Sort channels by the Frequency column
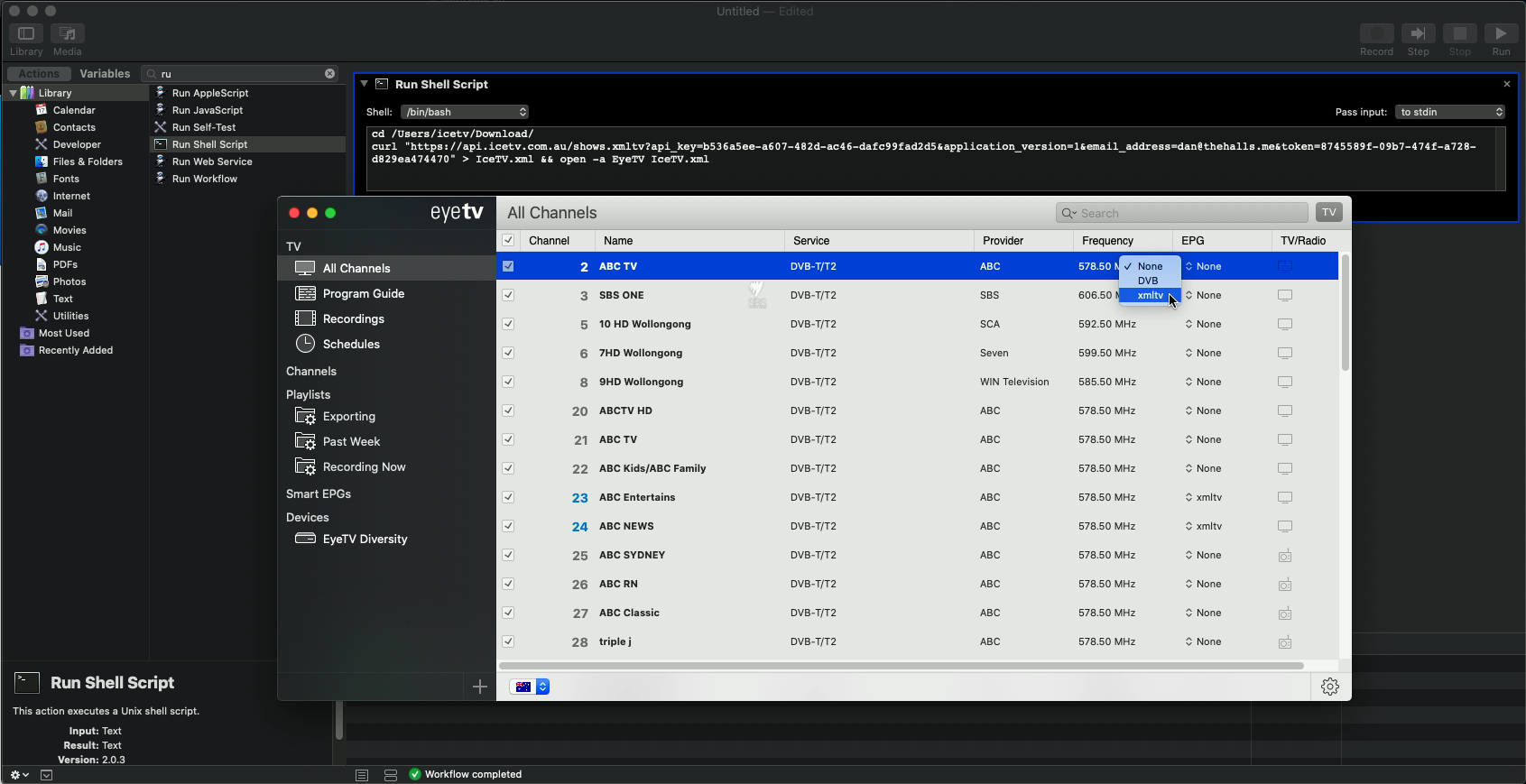Screen dimensions: 1526x784 tap(1123, 241)
